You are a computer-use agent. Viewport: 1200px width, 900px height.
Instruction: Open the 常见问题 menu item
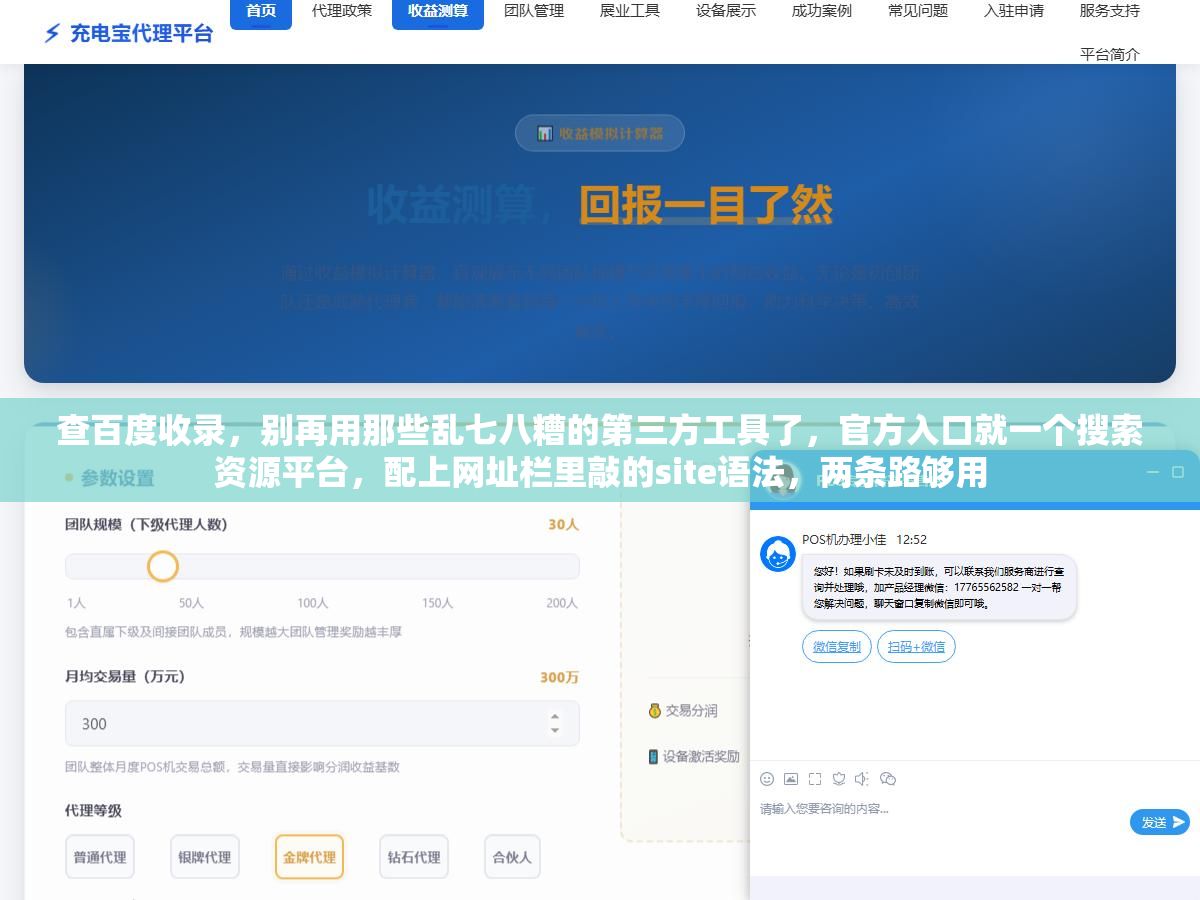(918, 11)
